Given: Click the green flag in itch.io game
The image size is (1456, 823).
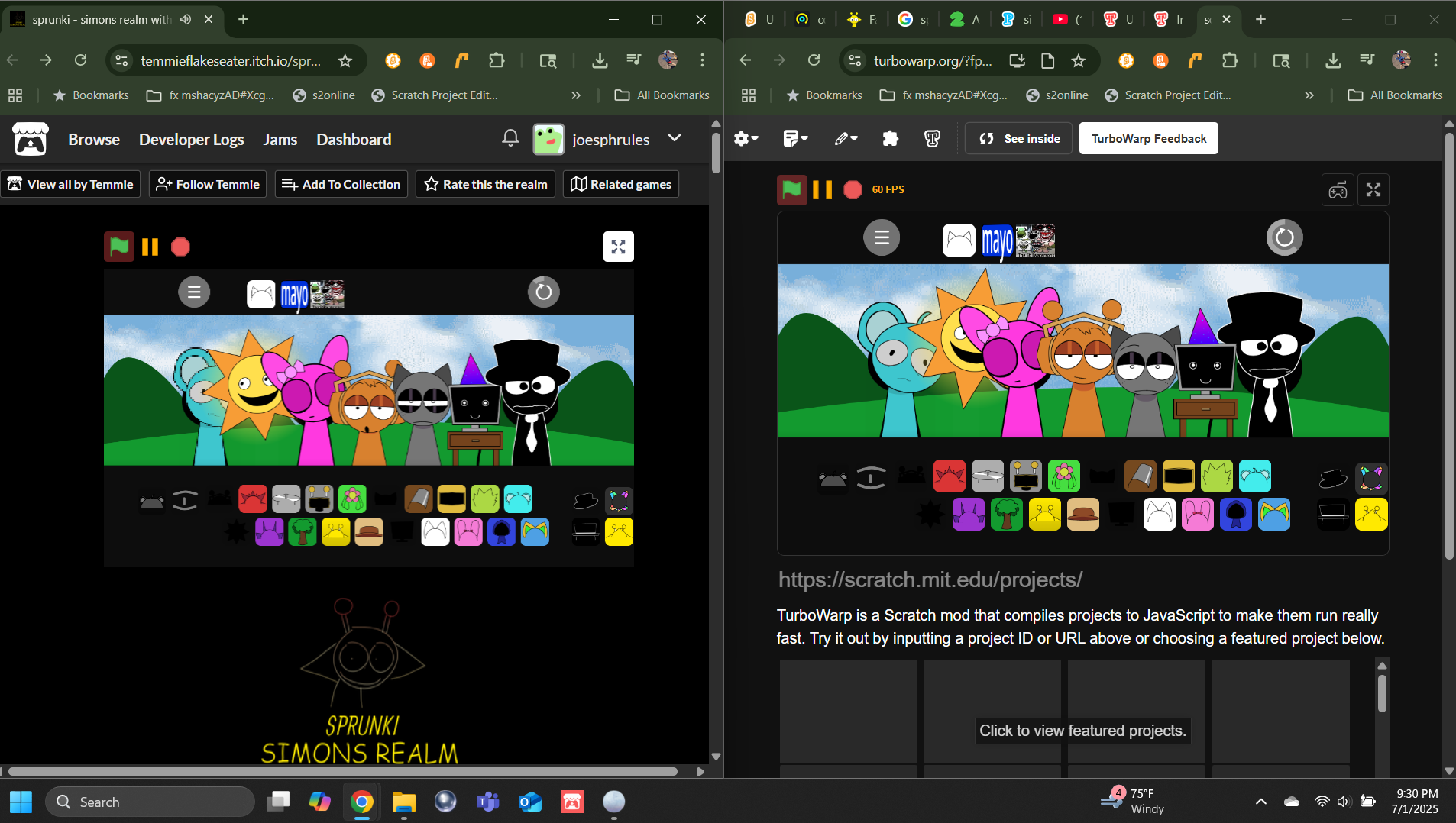Looking at the screenshot, I should pos(119,247).
